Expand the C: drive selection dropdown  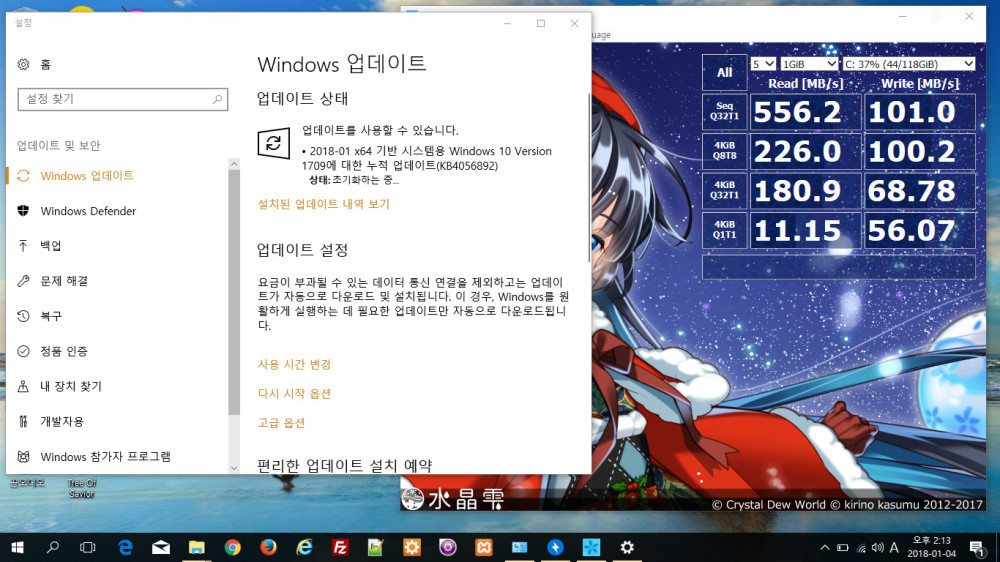click(909, 64)
